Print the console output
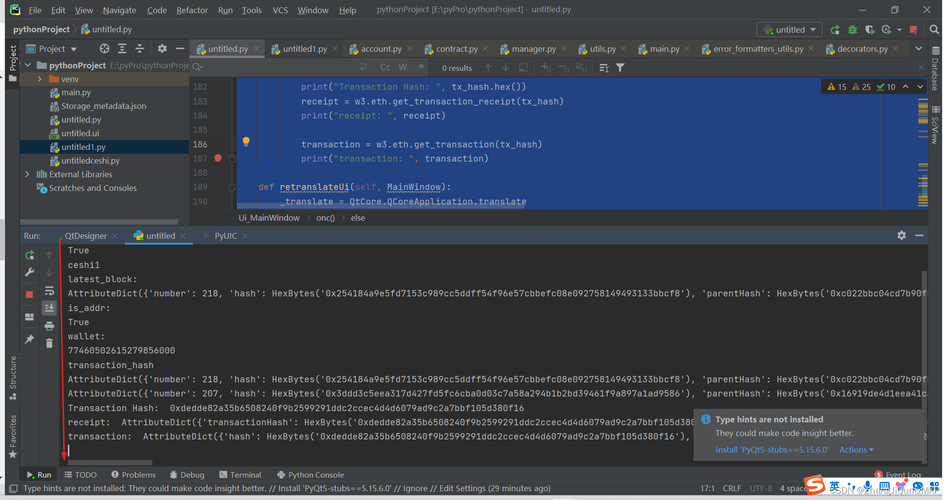The height and width of the screenshot is (500, 947). tap(50, 326)
